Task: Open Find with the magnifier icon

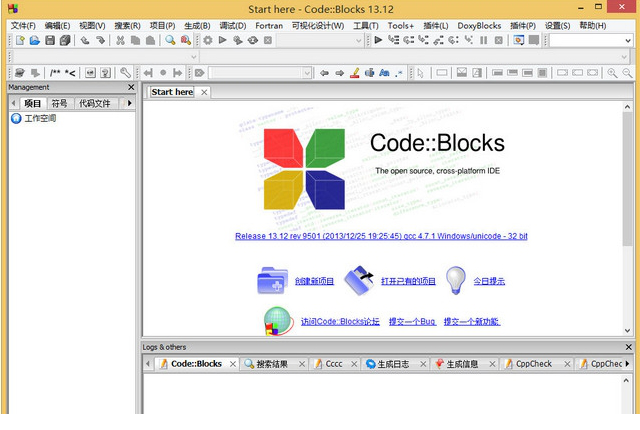Action: 170,40
